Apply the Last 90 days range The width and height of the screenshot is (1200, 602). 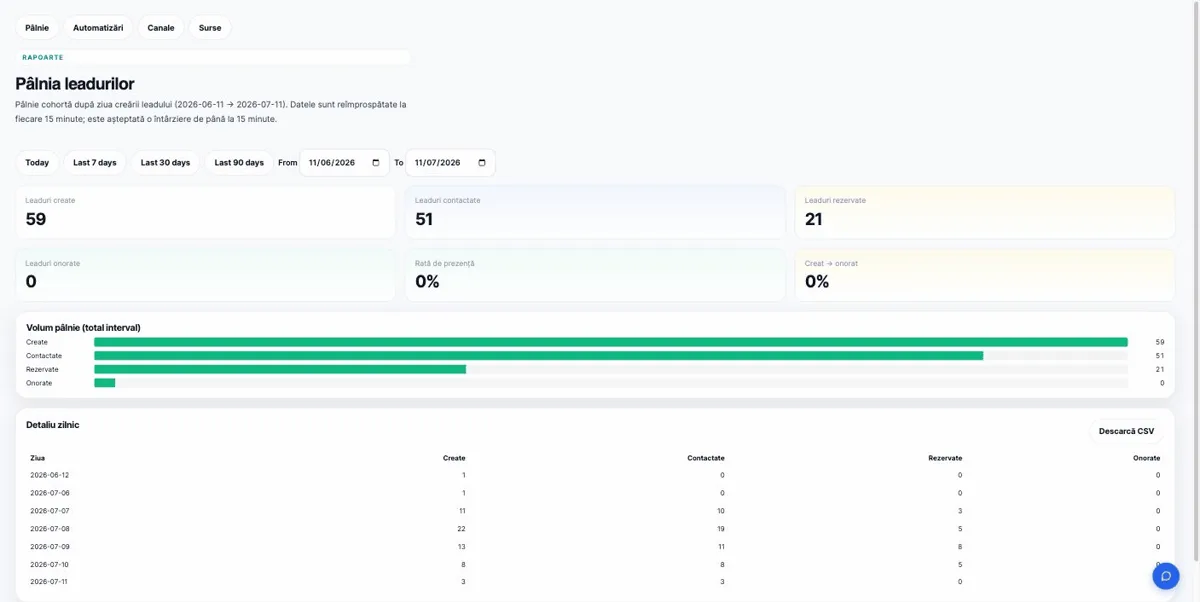[239, 163]
